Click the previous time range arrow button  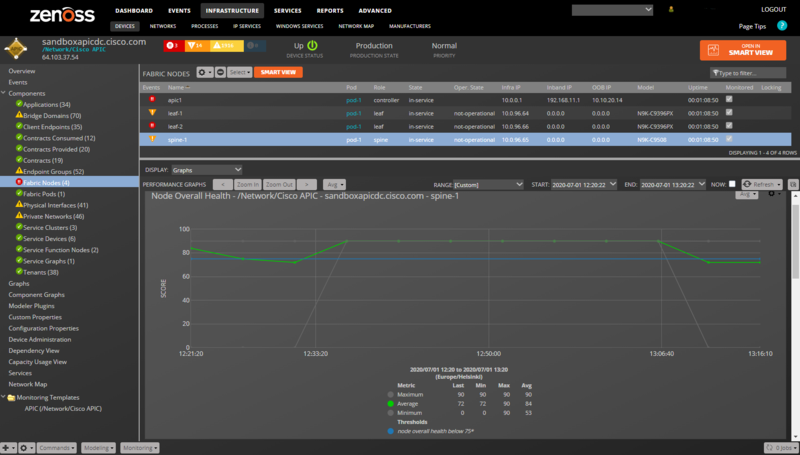pos(222,185)
